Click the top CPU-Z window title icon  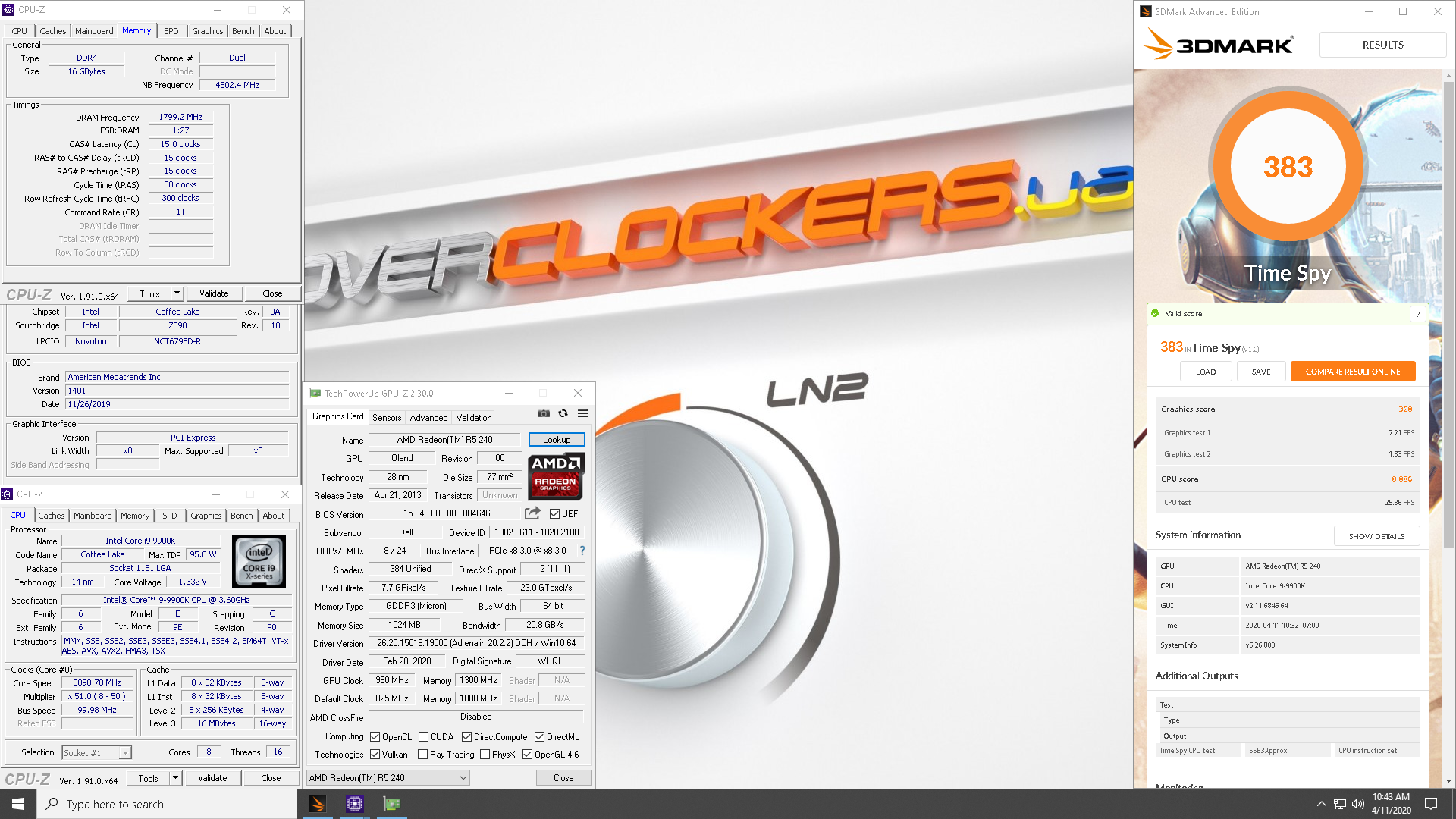9,10
